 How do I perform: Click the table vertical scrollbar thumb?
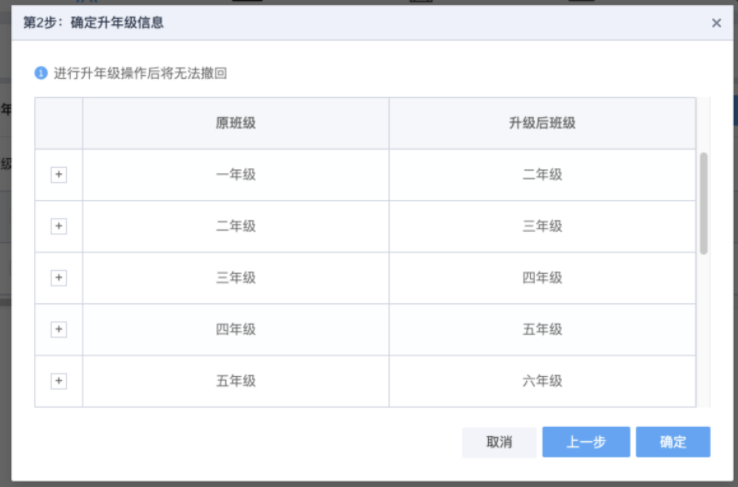(x=704, y=203)
